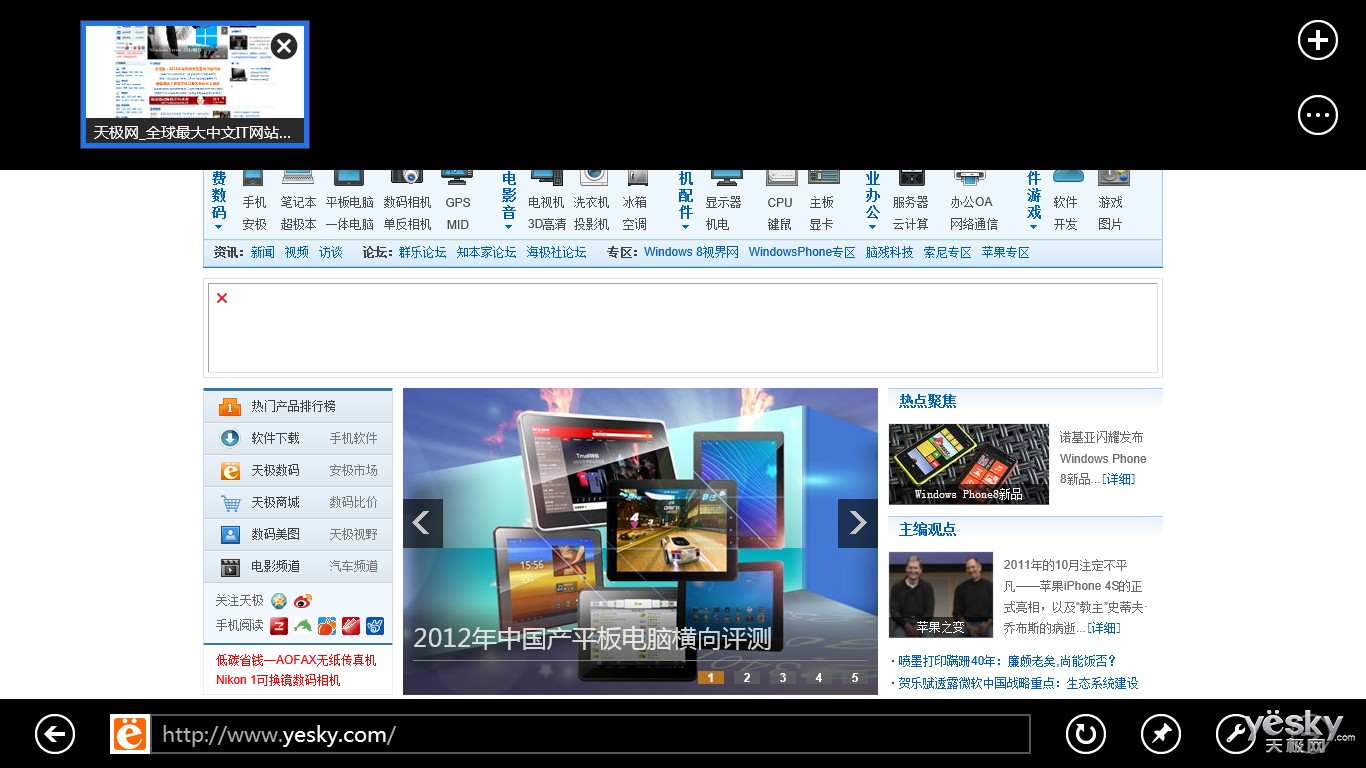
Task: Click 软件下载 download icon
Action: point(230,438)
